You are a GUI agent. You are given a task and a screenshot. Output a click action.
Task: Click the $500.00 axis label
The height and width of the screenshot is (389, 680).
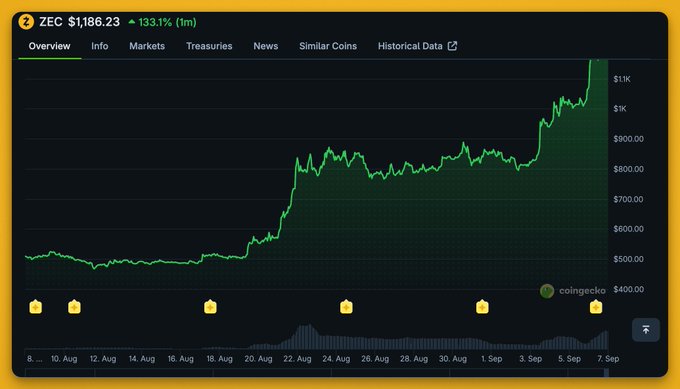[x=628, y=259]
